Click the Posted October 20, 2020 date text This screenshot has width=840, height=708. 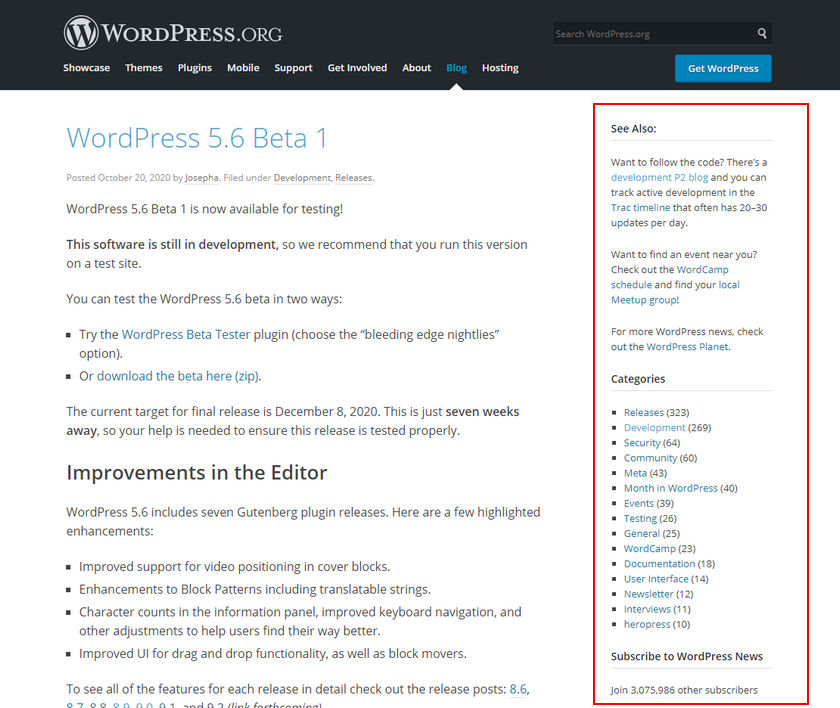pos(118,178)
